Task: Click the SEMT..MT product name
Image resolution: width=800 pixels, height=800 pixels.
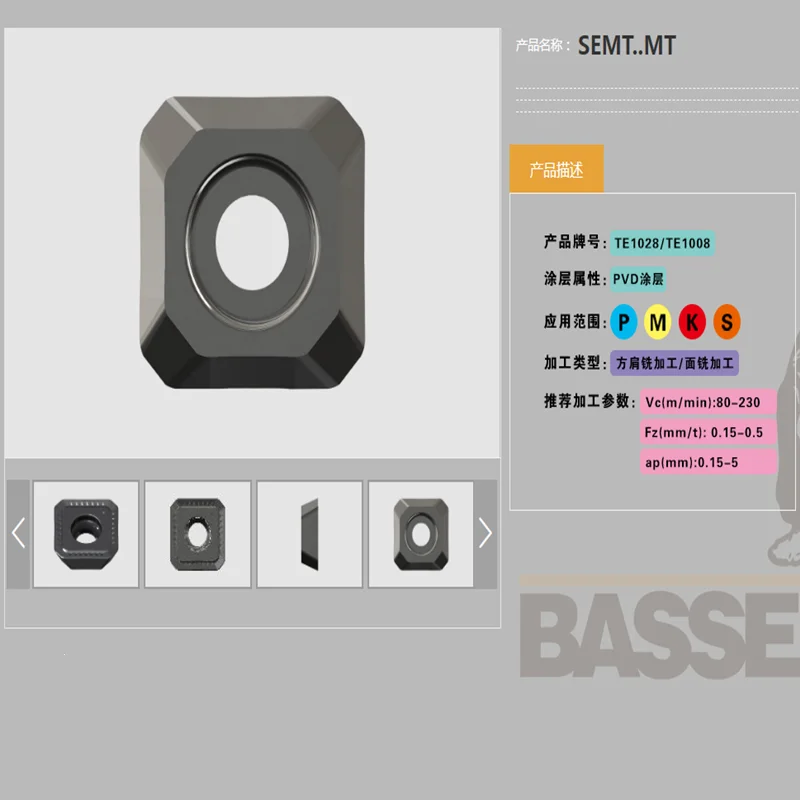Action: (x=627, y=45)
